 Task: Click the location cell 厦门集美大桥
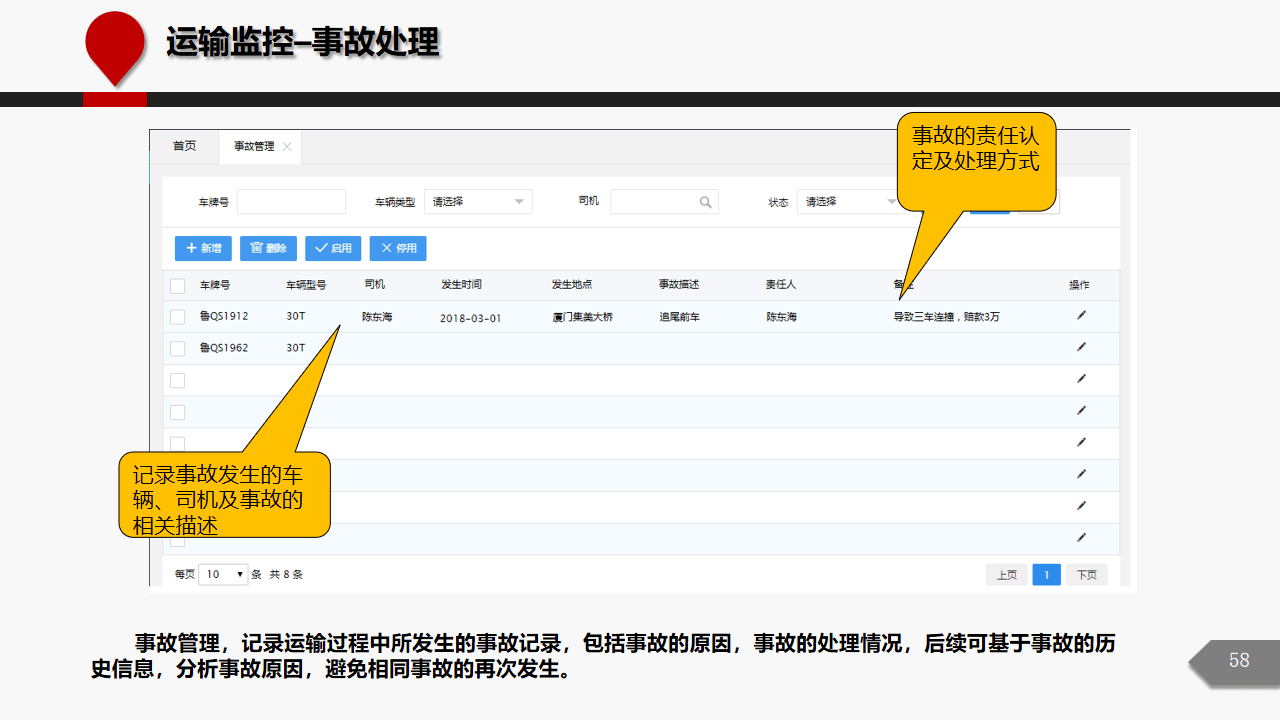click(583, 317)
